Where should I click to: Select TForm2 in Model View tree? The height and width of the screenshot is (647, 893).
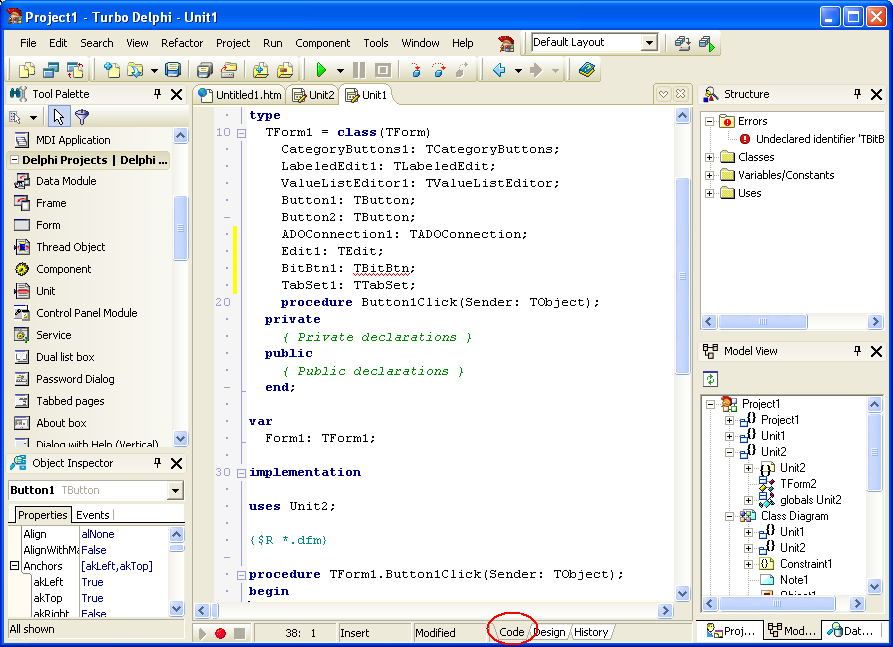tap(798, 484)
